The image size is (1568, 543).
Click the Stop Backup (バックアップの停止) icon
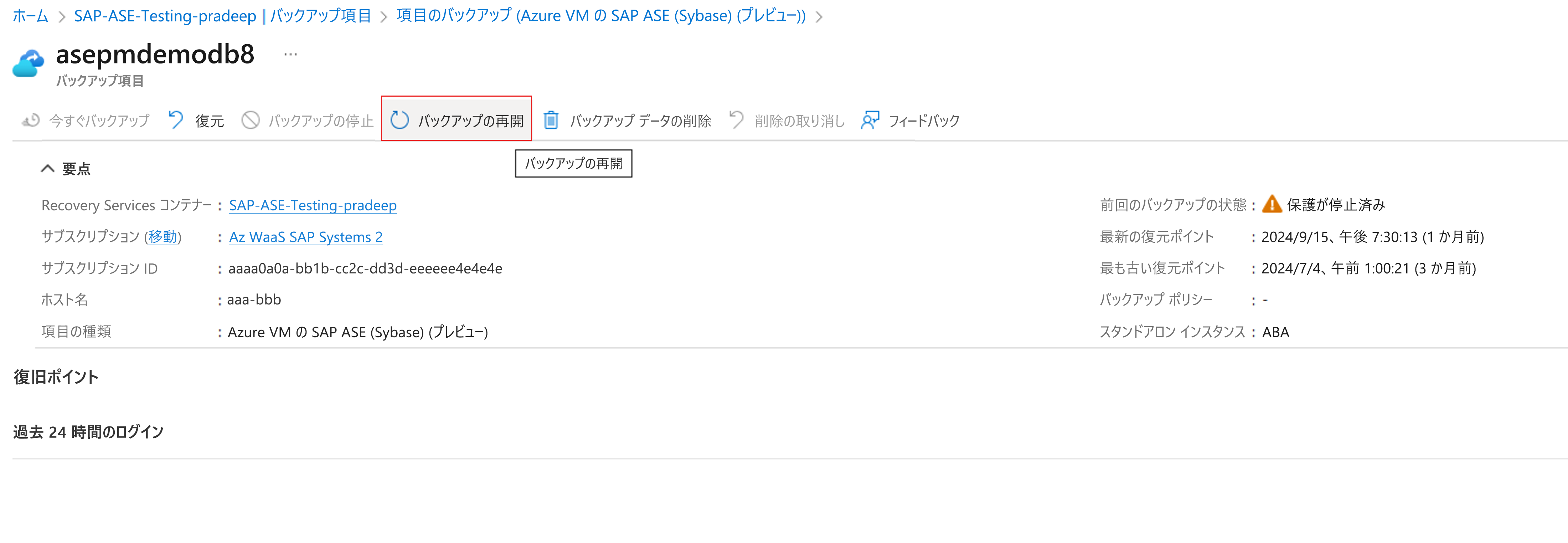[250, 120]
